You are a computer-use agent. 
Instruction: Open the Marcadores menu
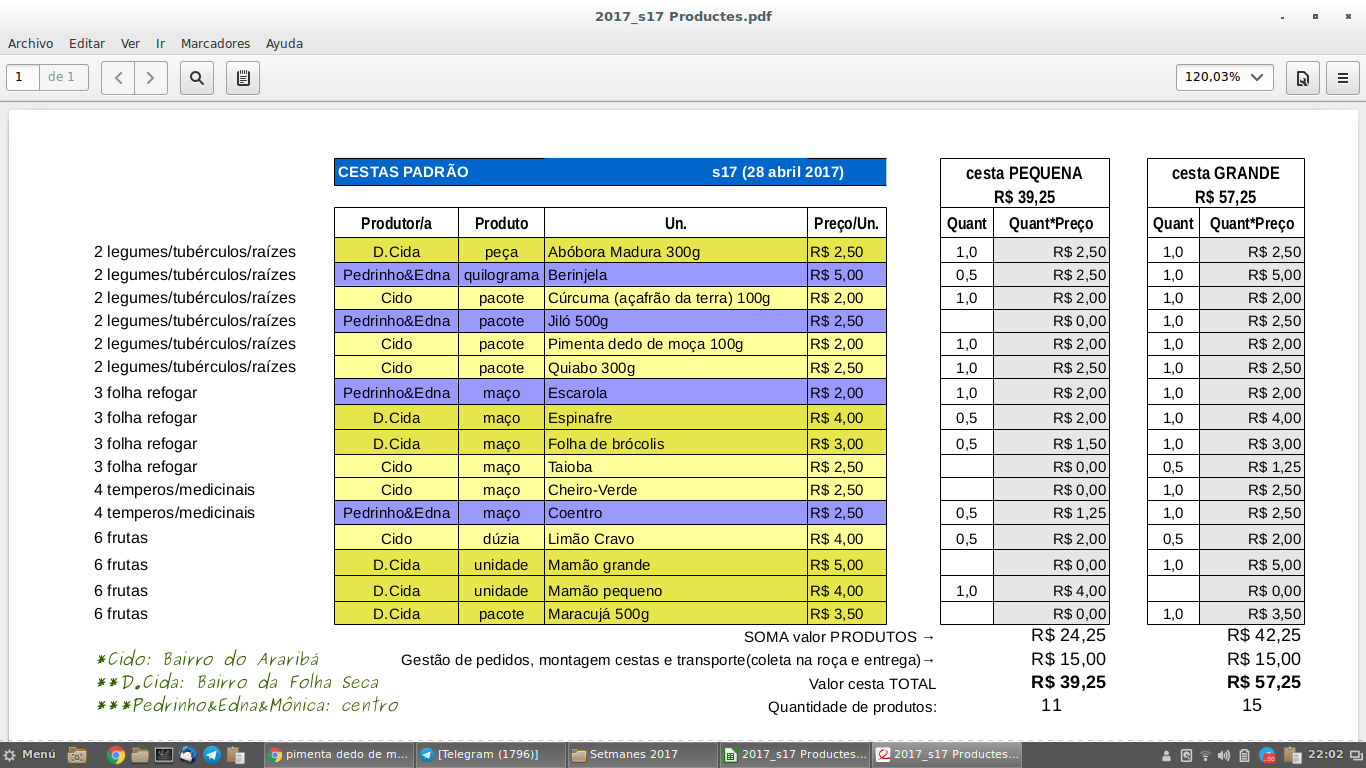[x=215, y=44]
